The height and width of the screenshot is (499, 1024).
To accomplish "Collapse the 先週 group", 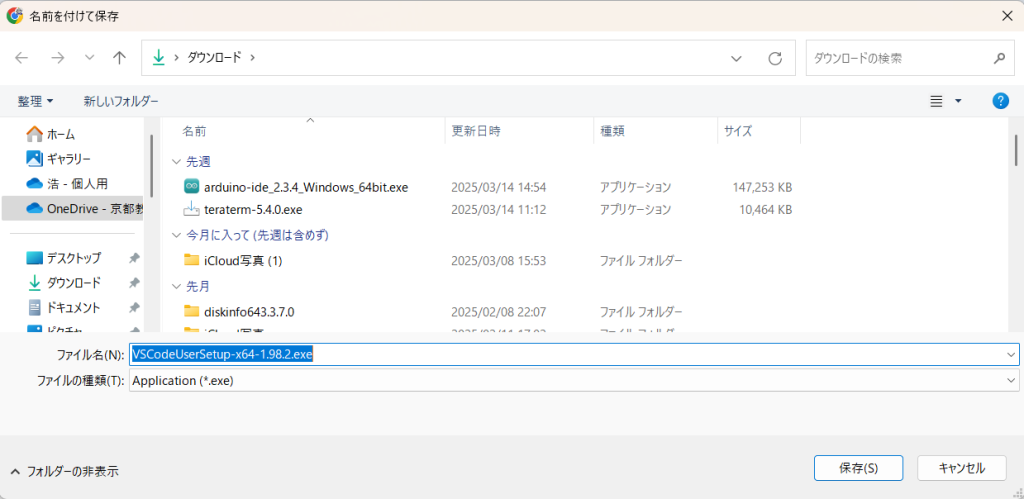I will [x=177, y=161].
